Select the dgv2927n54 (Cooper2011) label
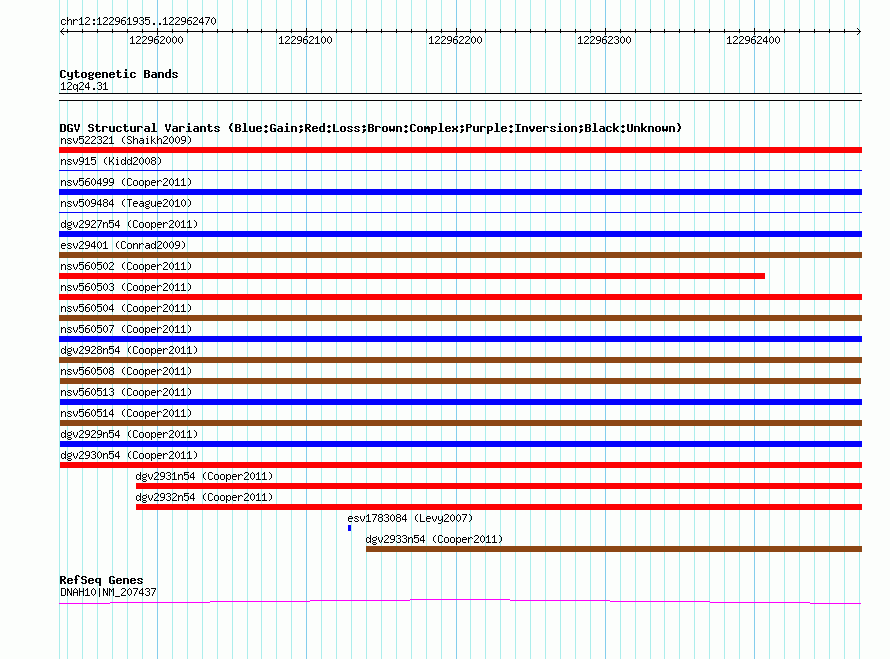This screenshot has width=890, height=659. (x=129, y=224)
